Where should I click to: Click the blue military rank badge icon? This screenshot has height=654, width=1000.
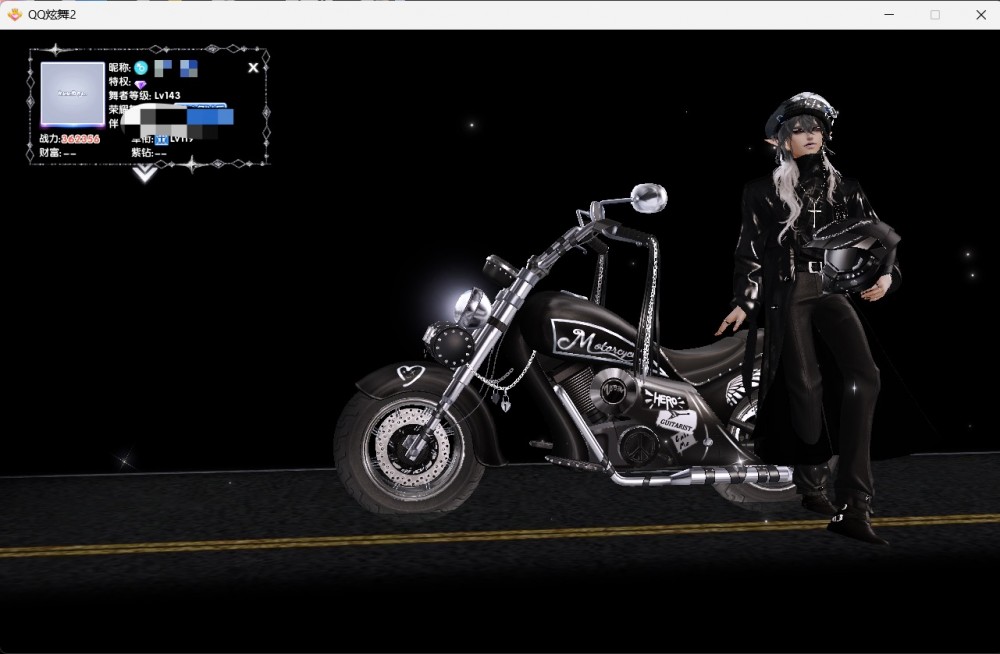coord(161,139)
